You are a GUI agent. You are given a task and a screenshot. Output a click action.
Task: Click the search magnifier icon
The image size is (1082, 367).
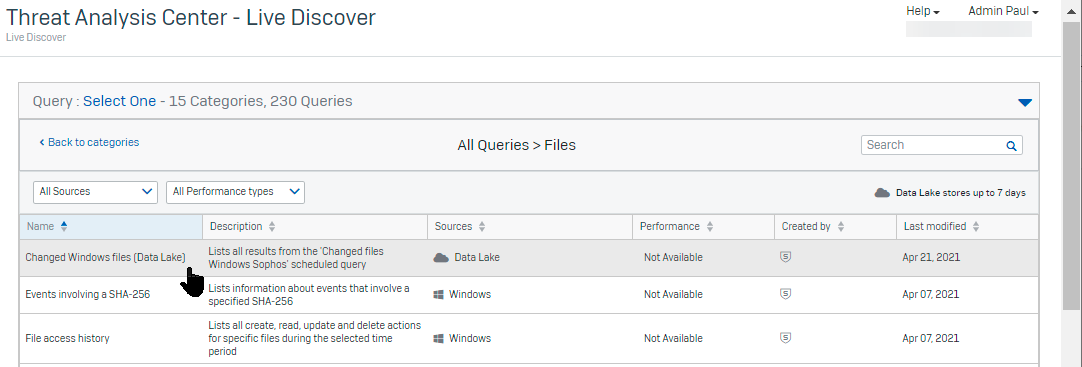point(1011,146)
